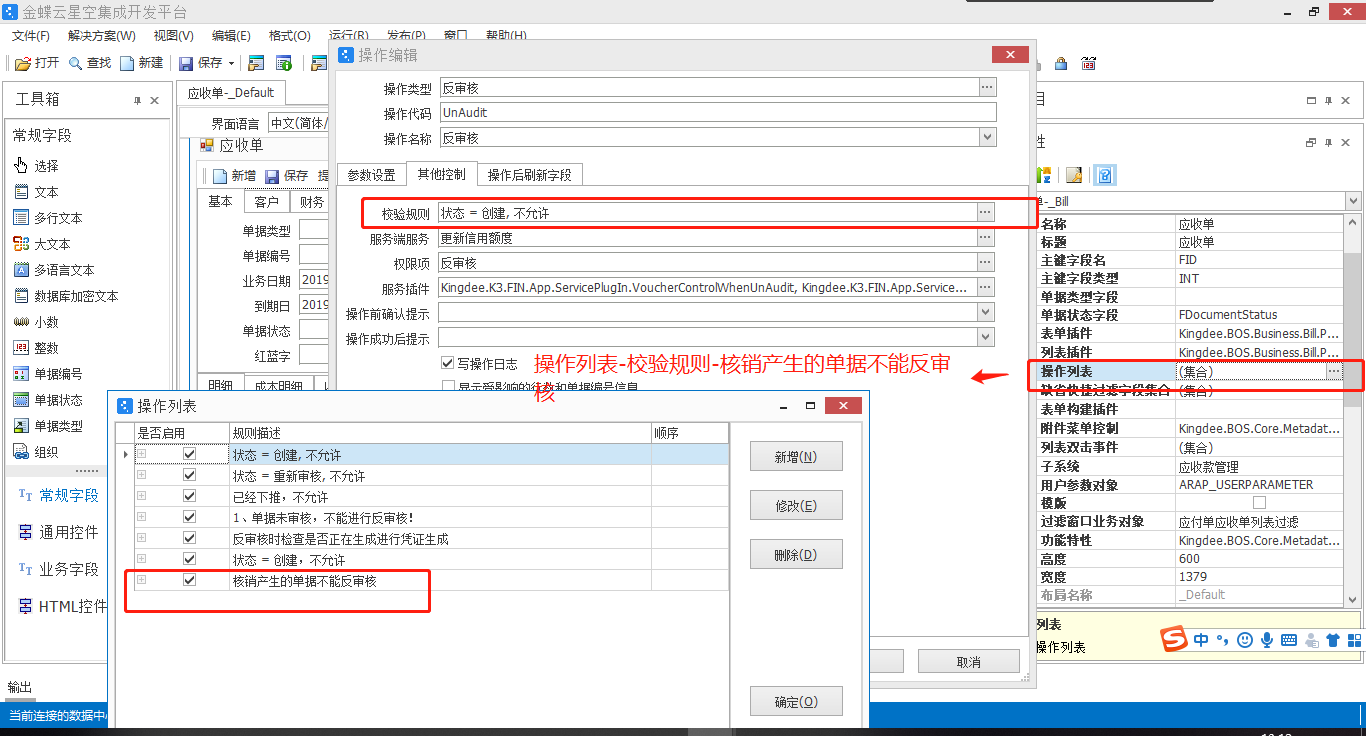Viewport: 1366px width, 736px height.
Task: Select the 业务字段 toolbox category
Action: coord(58,569)
